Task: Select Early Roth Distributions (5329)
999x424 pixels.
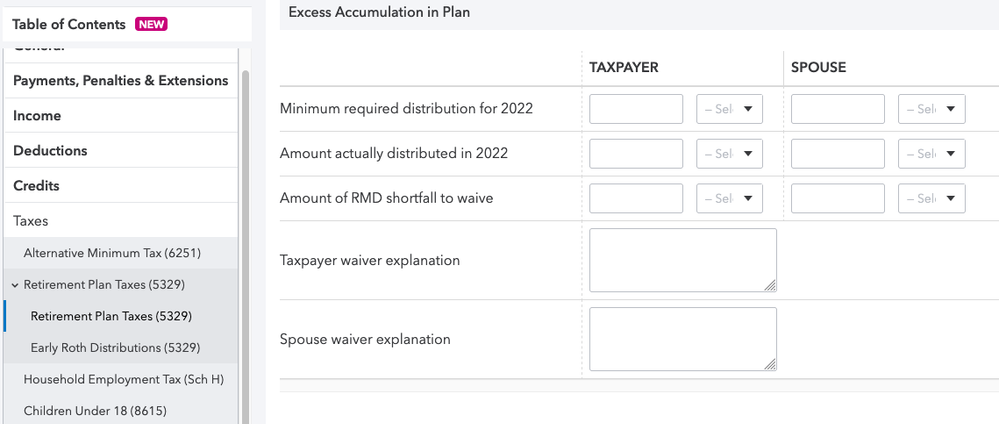Action: [116, 348]
